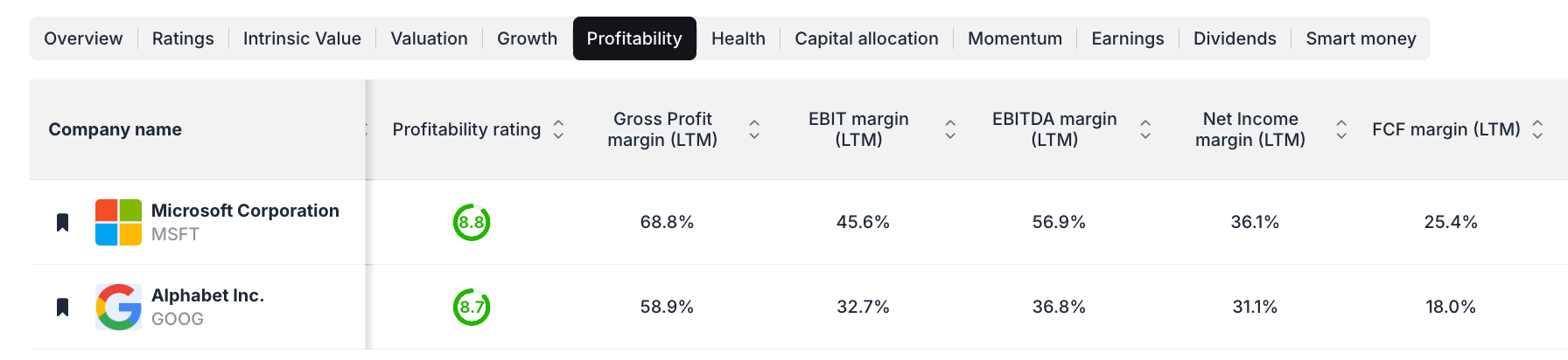Toggle bookmark for Alphabet Inc.

pos(62,307)
